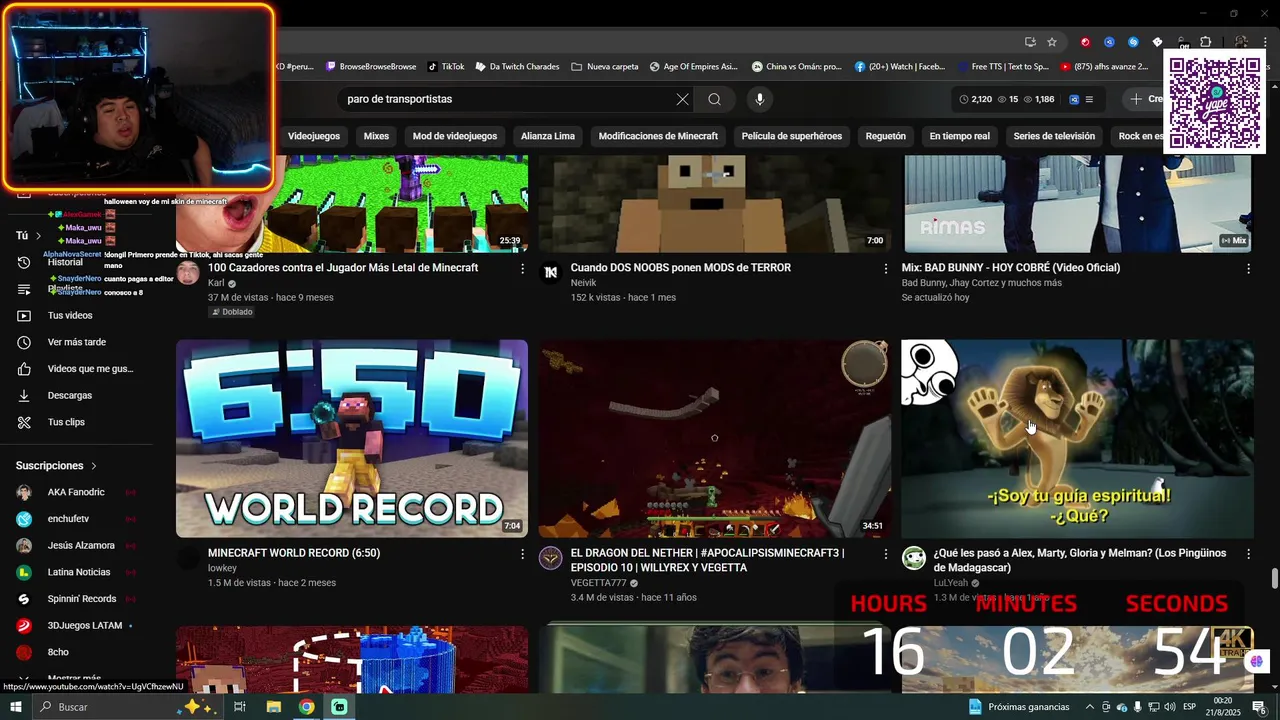Open TikTok bookmark

pyautogui.click(x=446, y=67)
